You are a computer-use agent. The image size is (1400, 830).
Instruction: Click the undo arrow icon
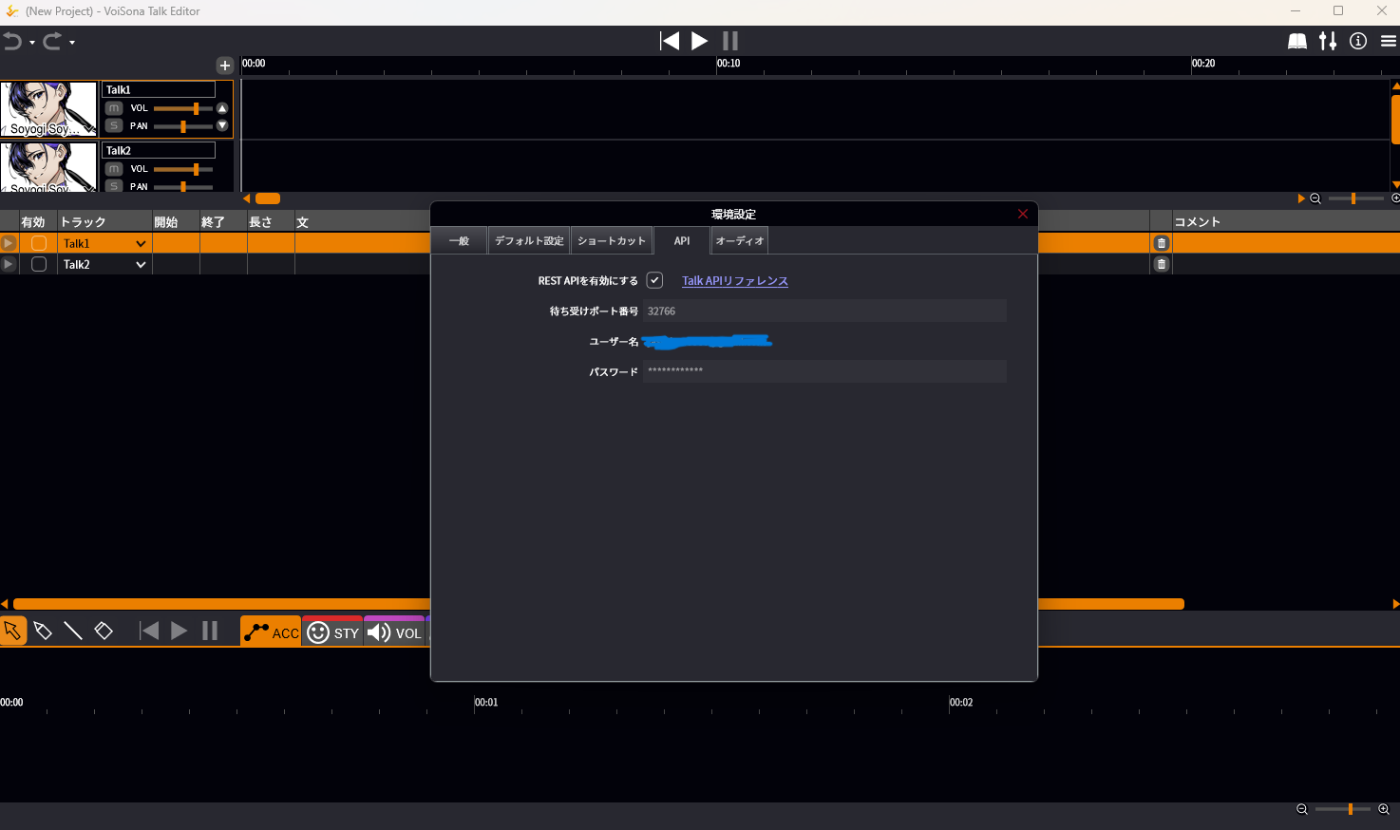tap(12, 41)
